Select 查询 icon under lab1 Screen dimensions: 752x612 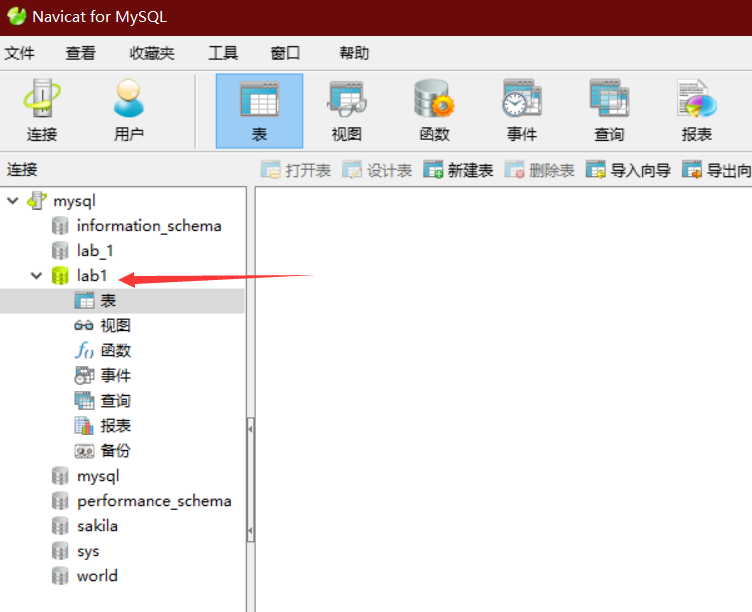(x=84, y=400)
